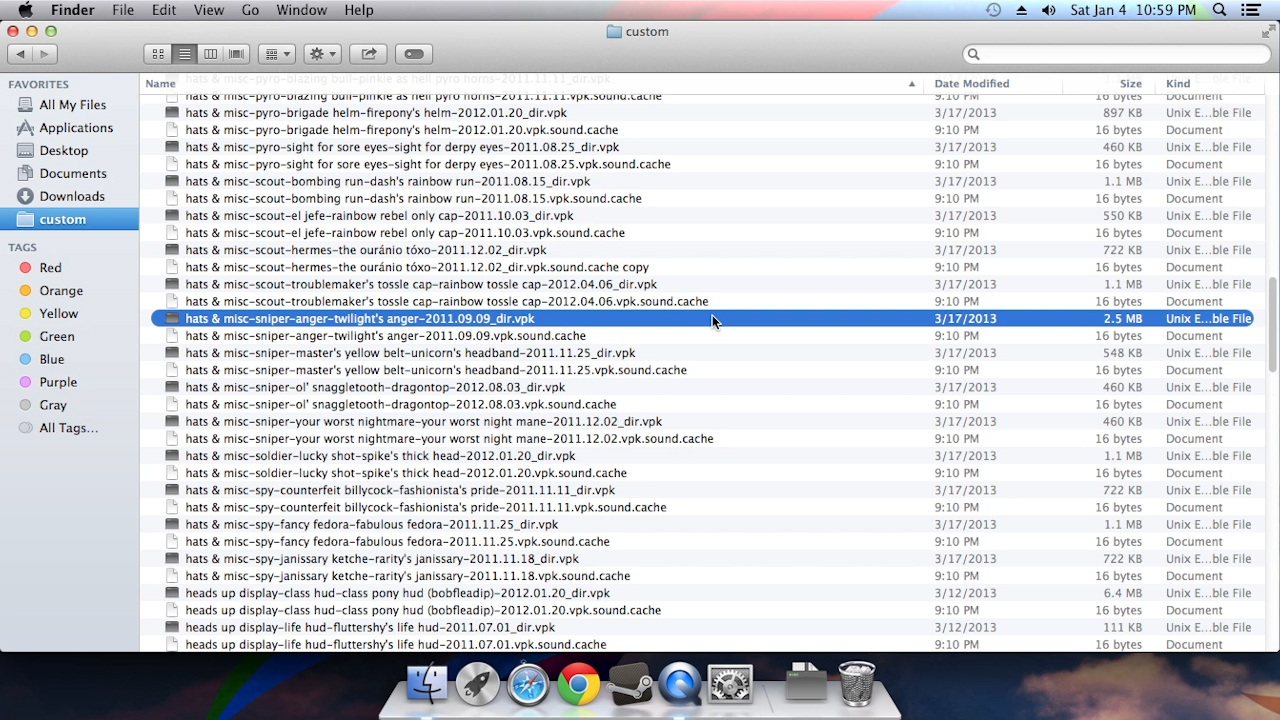
Task: Switch to list view
Action: [184, 54]
